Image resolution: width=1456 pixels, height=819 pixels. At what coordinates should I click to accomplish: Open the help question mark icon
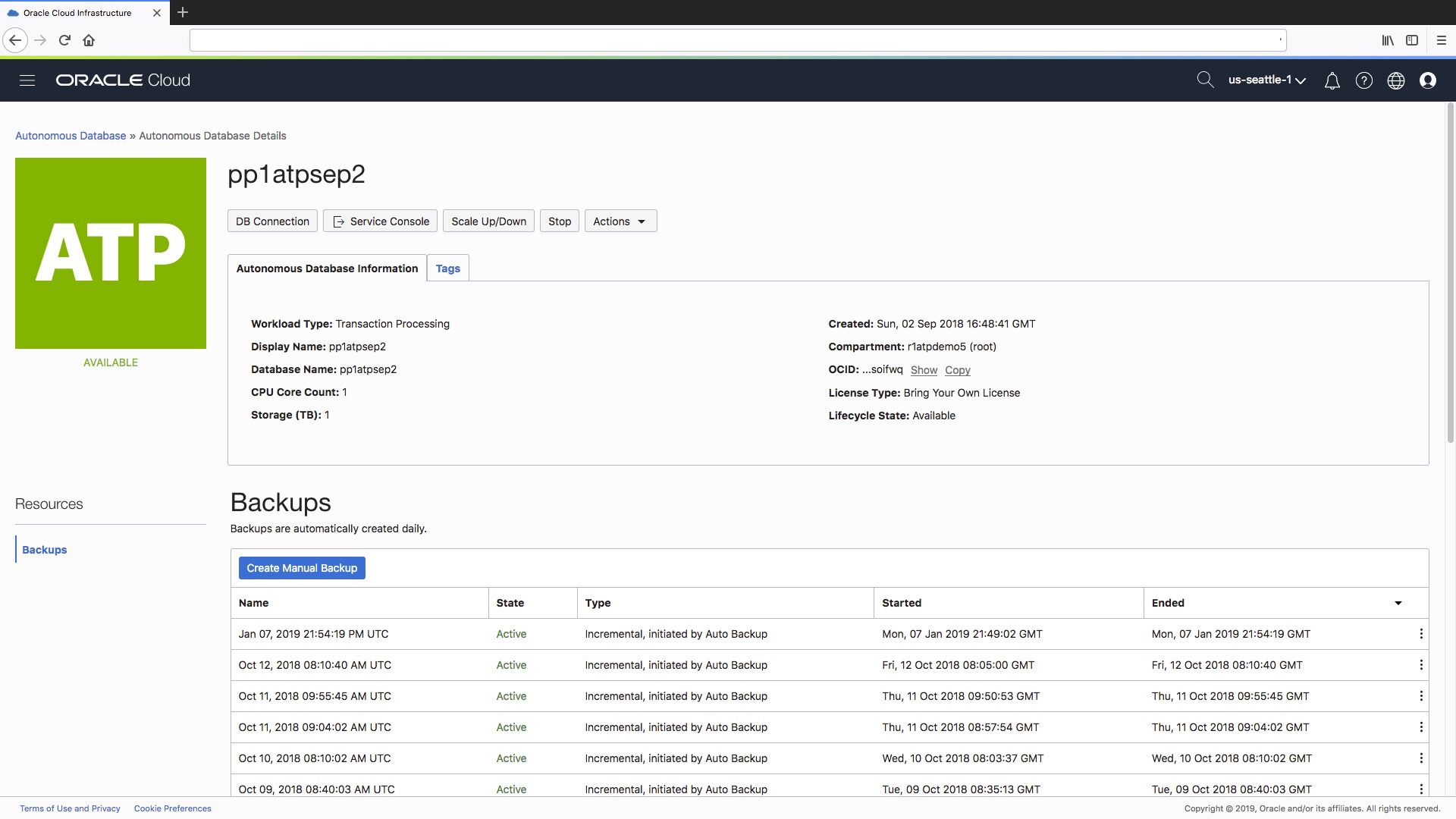[x=1363, y=80]
